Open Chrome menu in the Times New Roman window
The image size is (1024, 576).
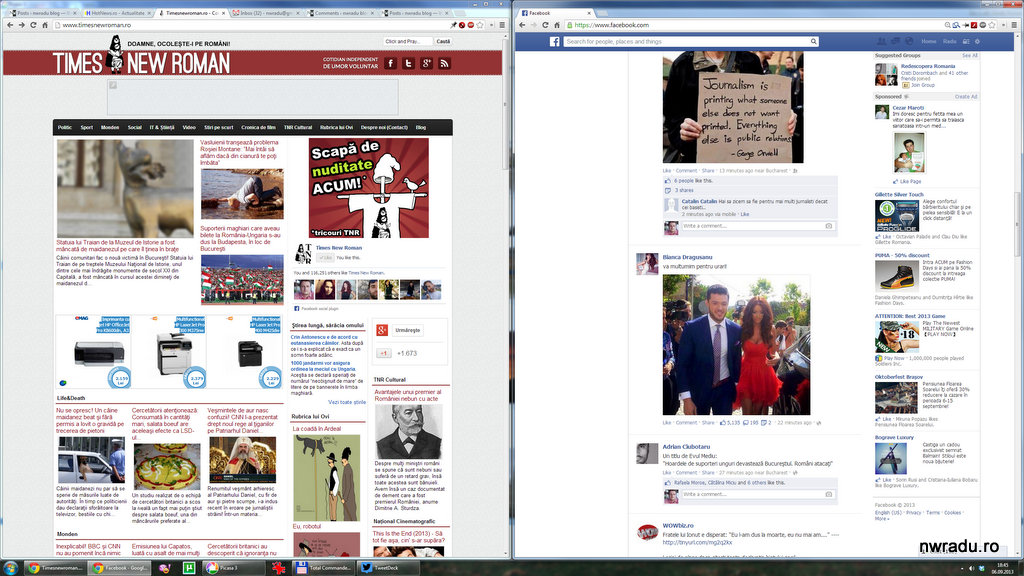pos(502,25)
